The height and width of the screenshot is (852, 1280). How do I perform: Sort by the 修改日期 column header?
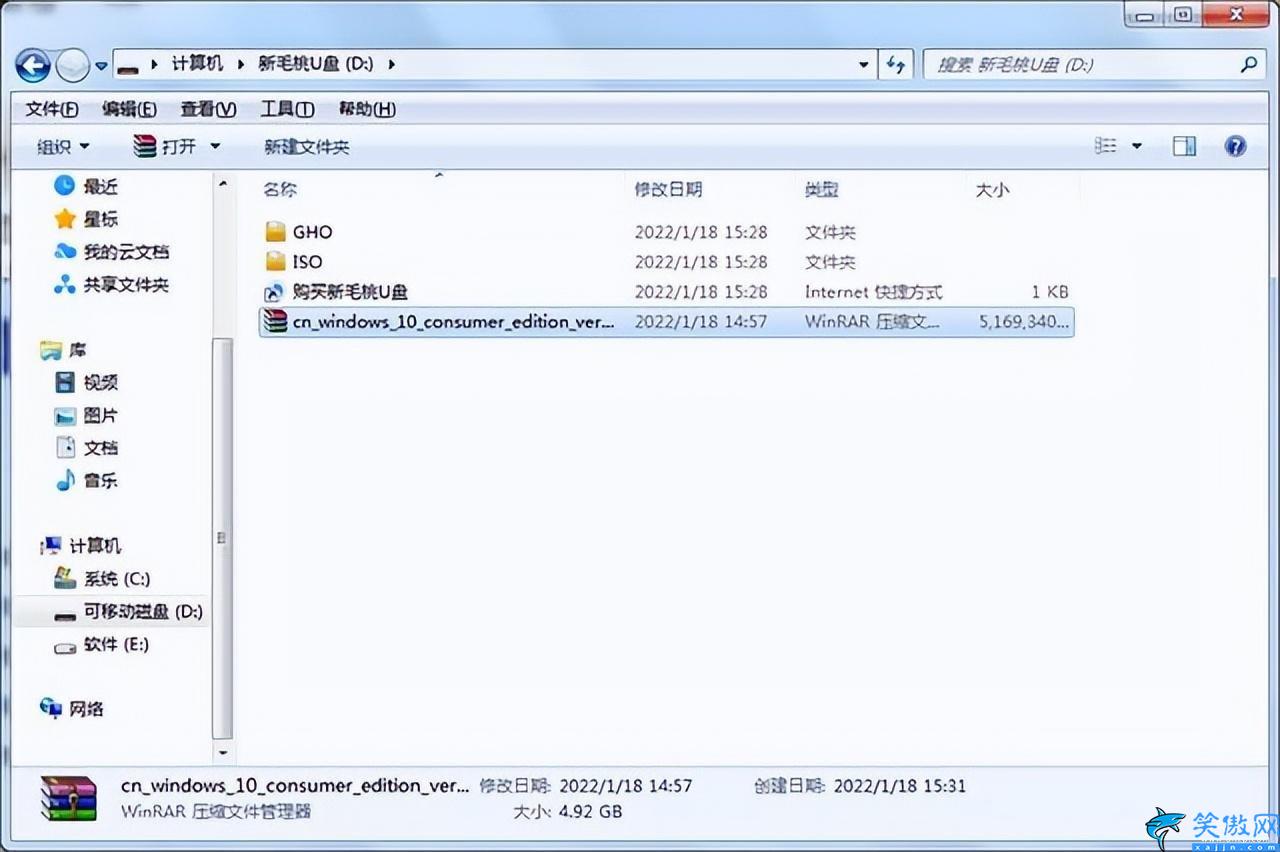coord(668,189)
